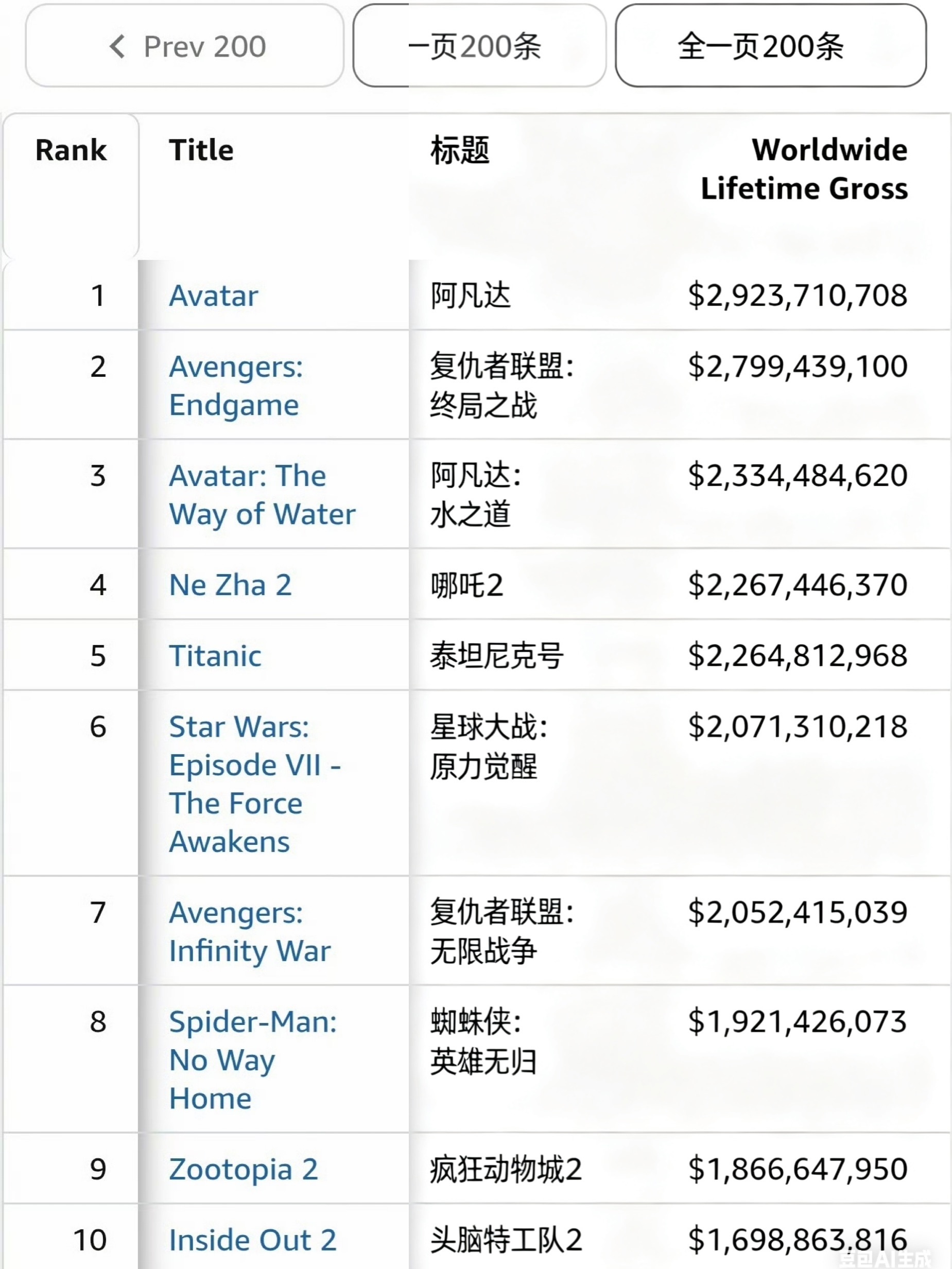Click the 哪吒2 Chinese title cell
This screenshot has height=1269, width=952.
pos(467,585)
